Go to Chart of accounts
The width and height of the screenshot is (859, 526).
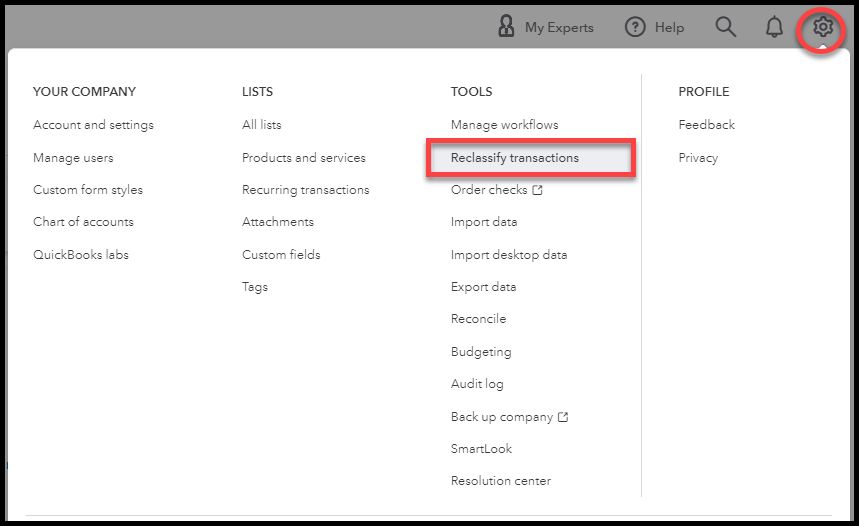[x=83, y=222]
